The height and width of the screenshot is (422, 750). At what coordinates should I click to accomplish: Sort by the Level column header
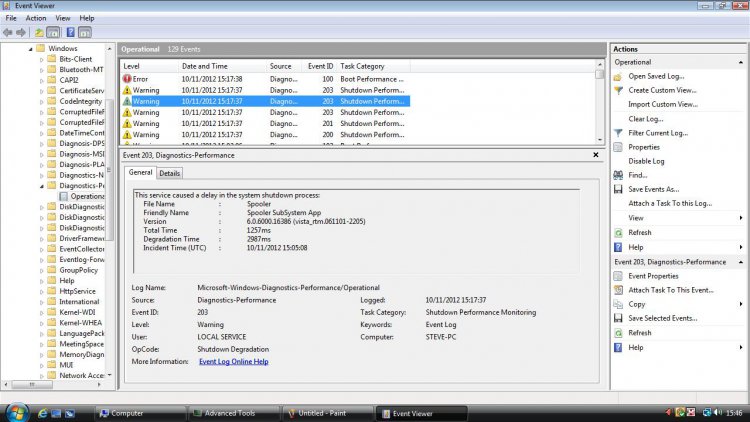(x=149, y=66)
